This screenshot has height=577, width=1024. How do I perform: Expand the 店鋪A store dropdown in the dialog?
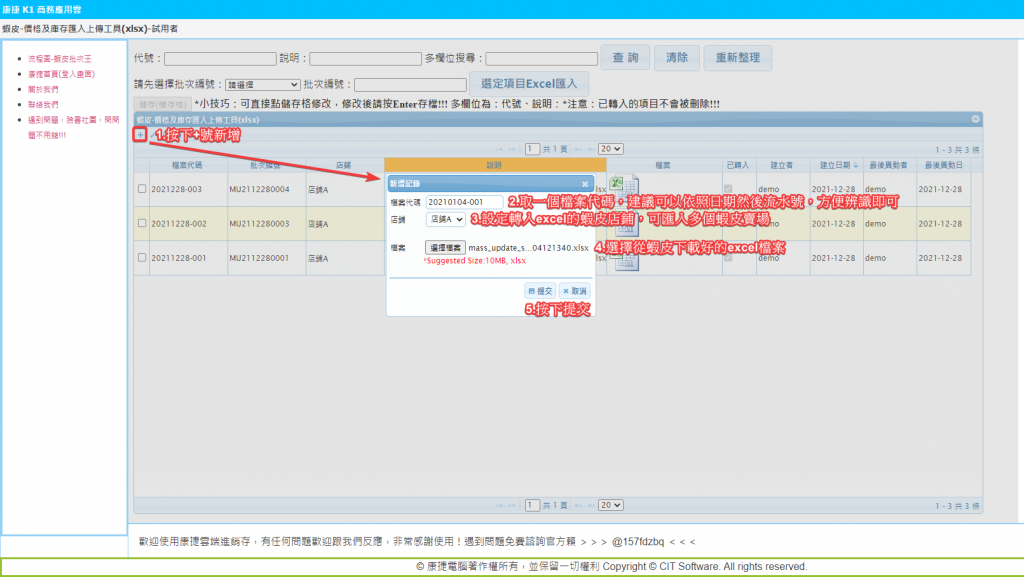point(445,219)
